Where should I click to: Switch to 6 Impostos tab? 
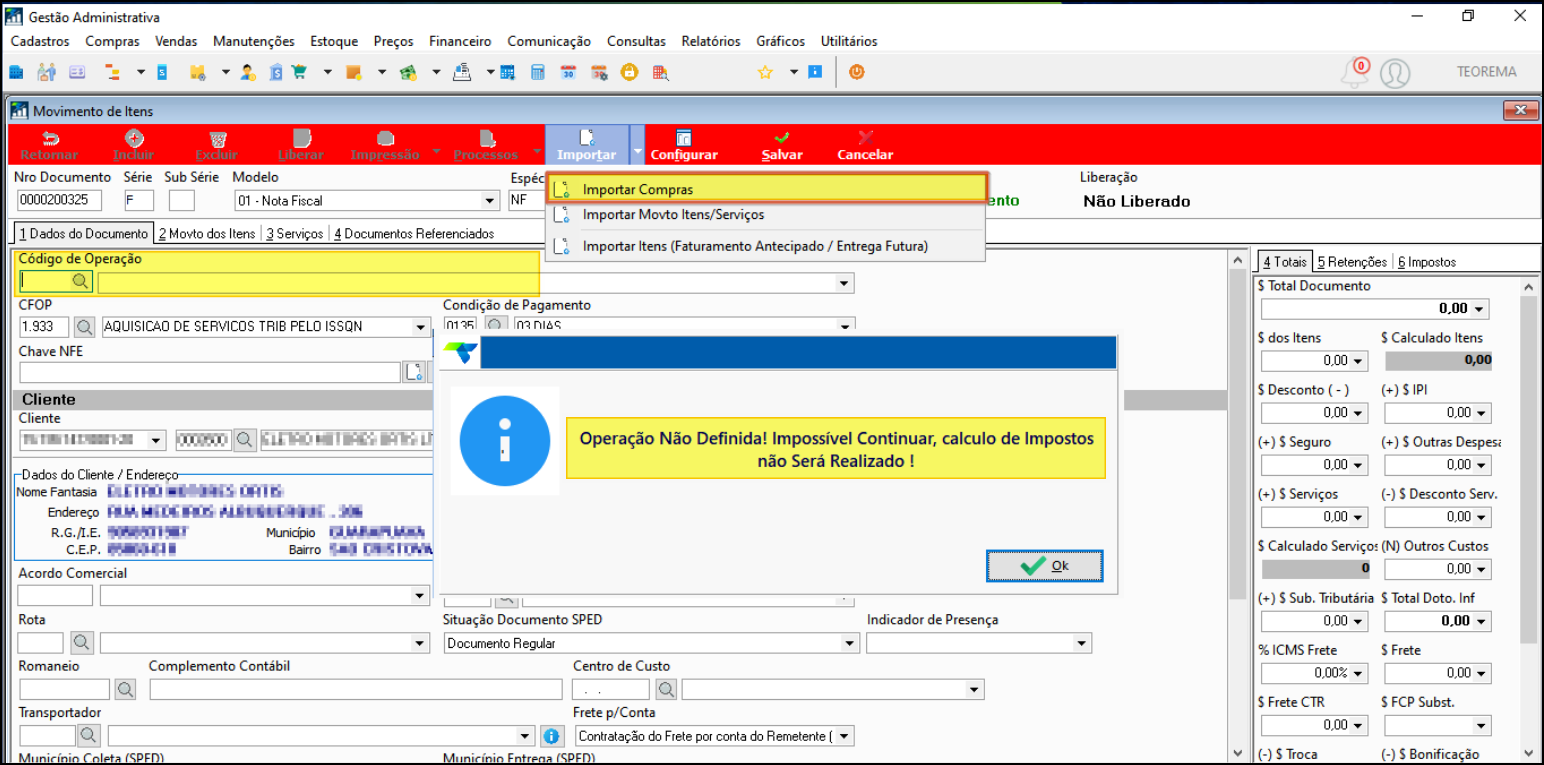1427,262
